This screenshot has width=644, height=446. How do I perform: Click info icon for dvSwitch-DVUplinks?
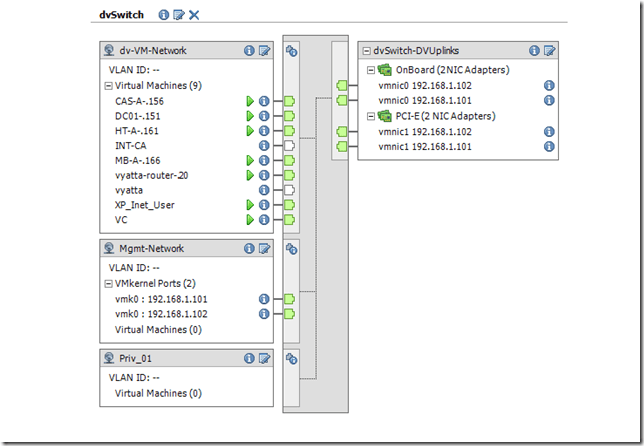tap(535, 50)
